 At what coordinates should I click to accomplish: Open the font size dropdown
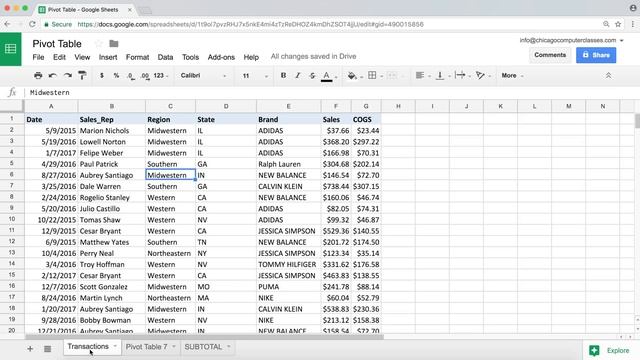pyautogui.click(x=255, y=76)
